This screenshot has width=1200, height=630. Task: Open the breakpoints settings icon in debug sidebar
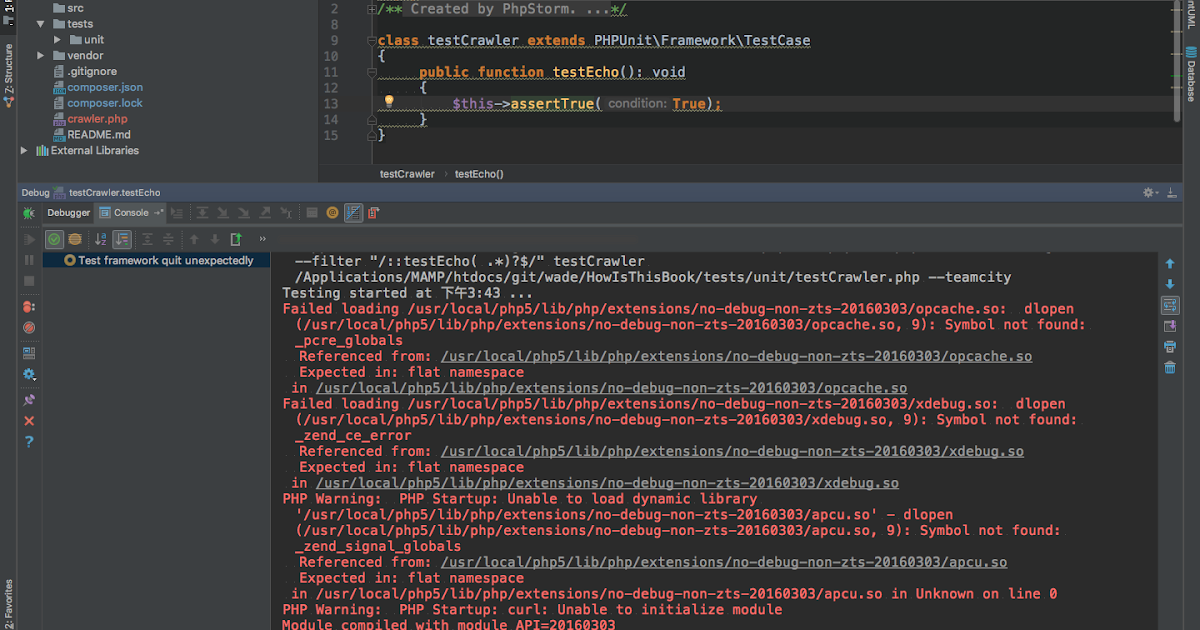coord(29,306)
